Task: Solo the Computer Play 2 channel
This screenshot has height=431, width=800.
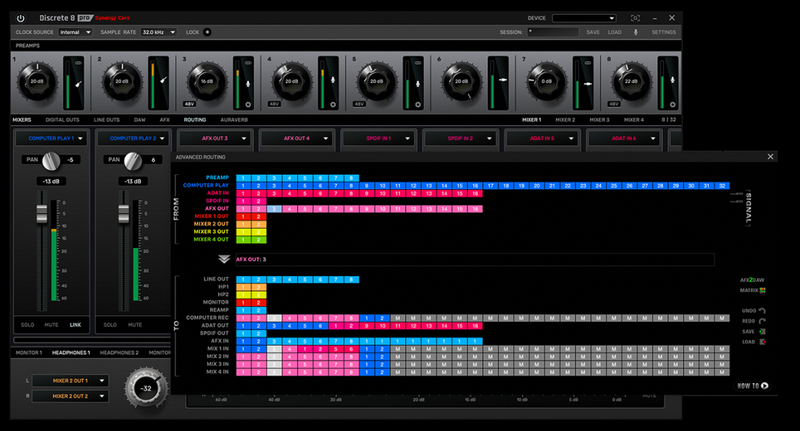Action: 110,325
